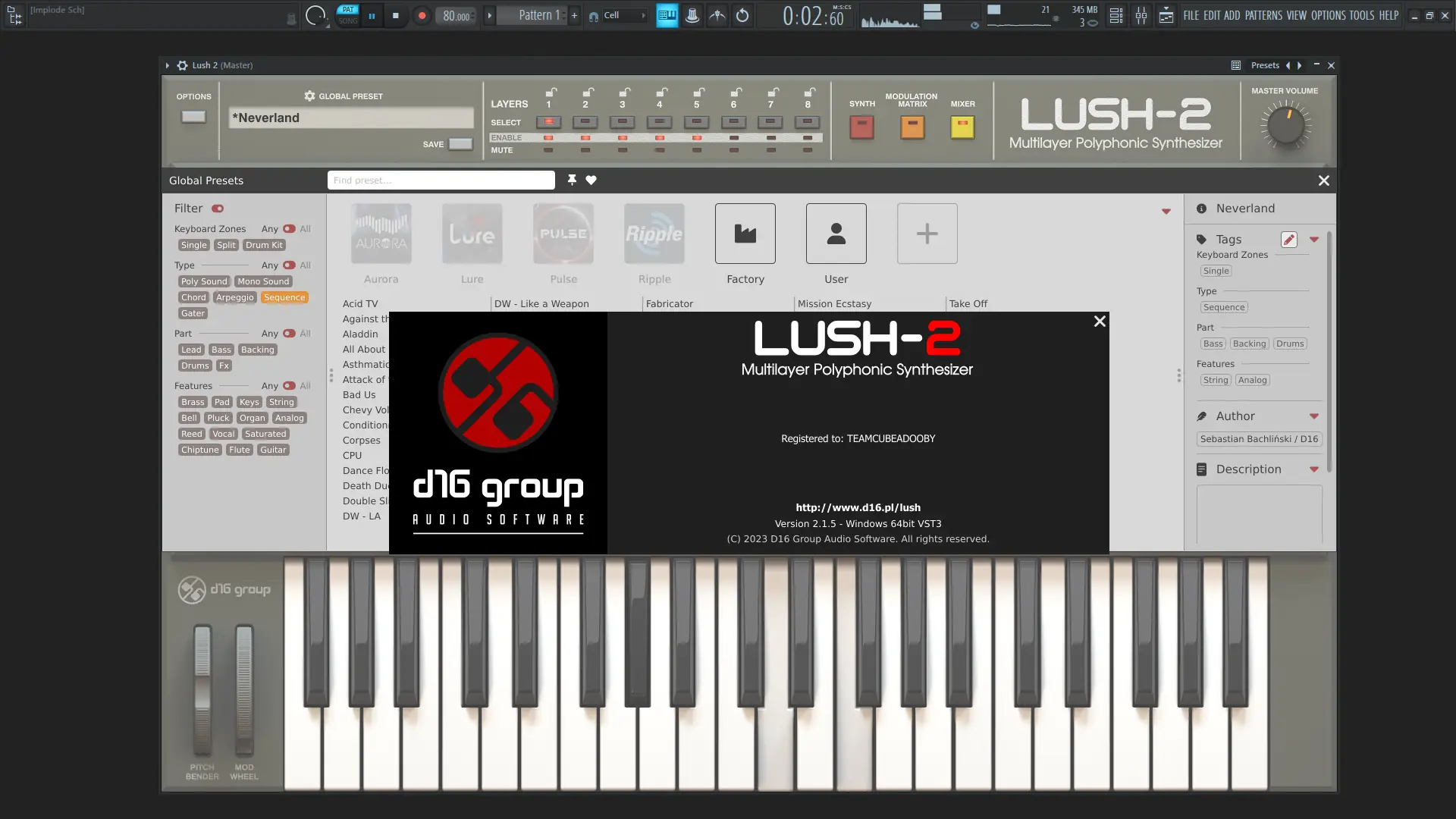1456x819 pixels.
Task: Open the Factory presets bank
Action: [x=745, y=234]
